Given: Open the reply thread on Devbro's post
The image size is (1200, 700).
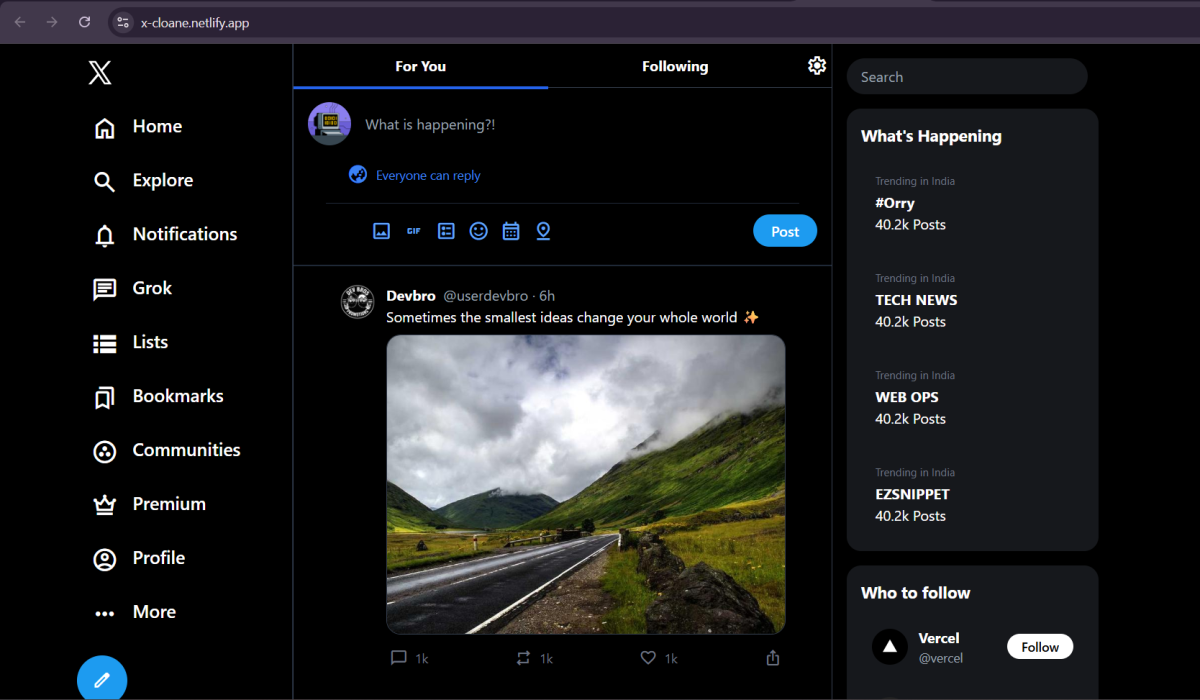Looking at the screenshot, I should click(399, 658).
